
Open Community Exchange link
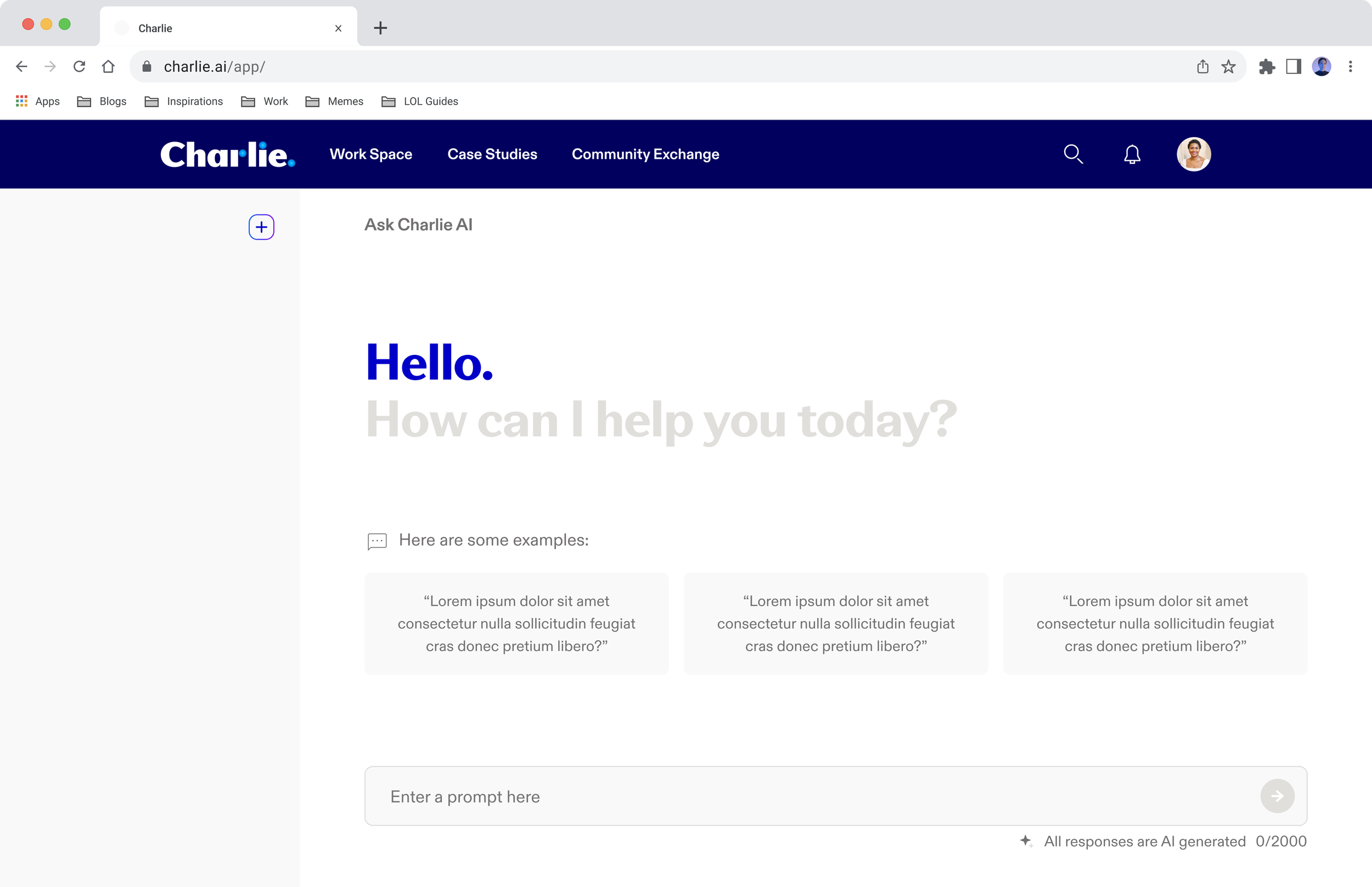click(645, 154)
